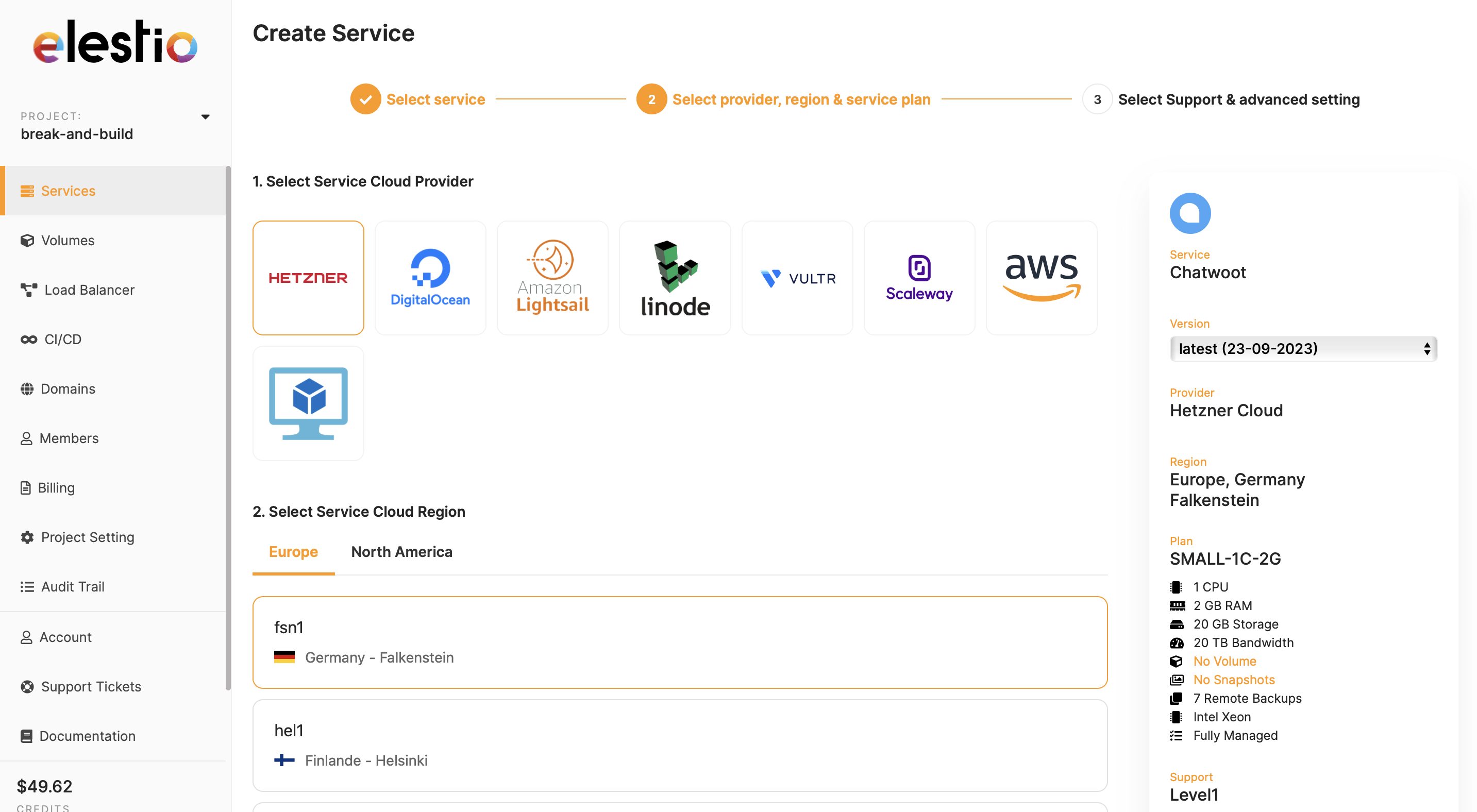Go back to Select service step
1477x812 pixels.
coord(435,99)
